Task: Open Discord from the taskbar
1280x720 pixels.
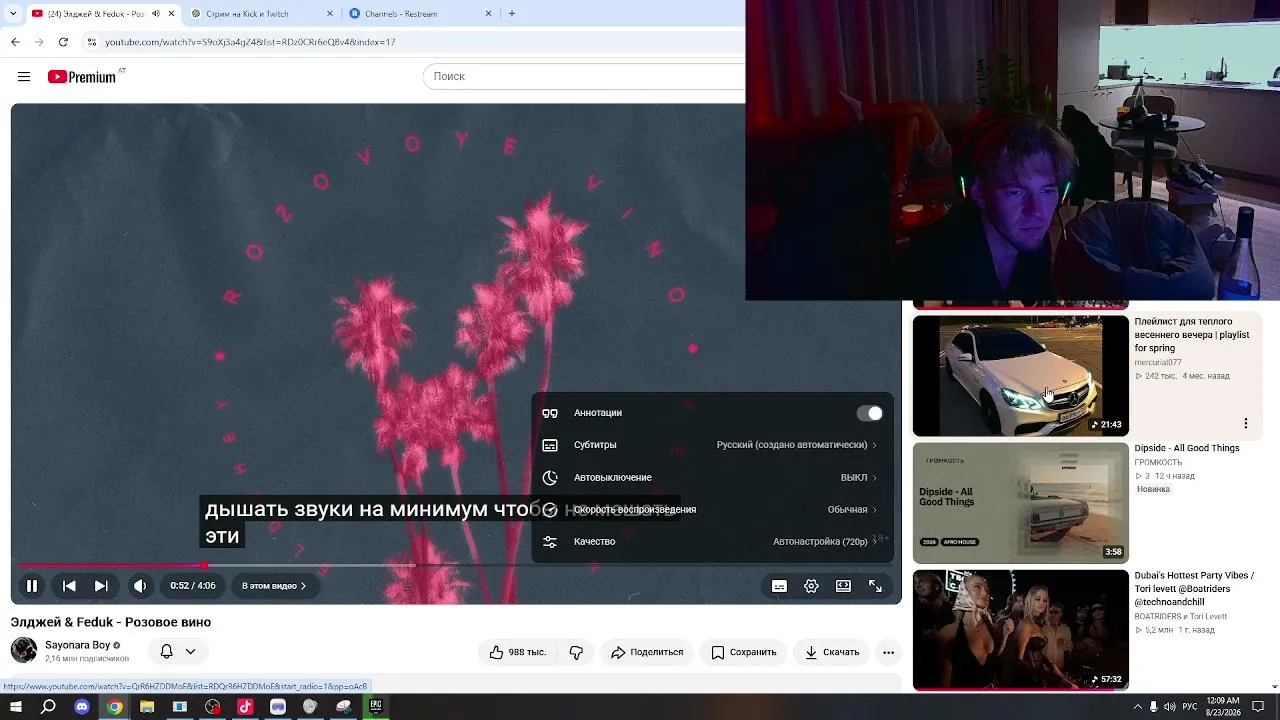Action: pyautogui.click(x=82, y=707)
